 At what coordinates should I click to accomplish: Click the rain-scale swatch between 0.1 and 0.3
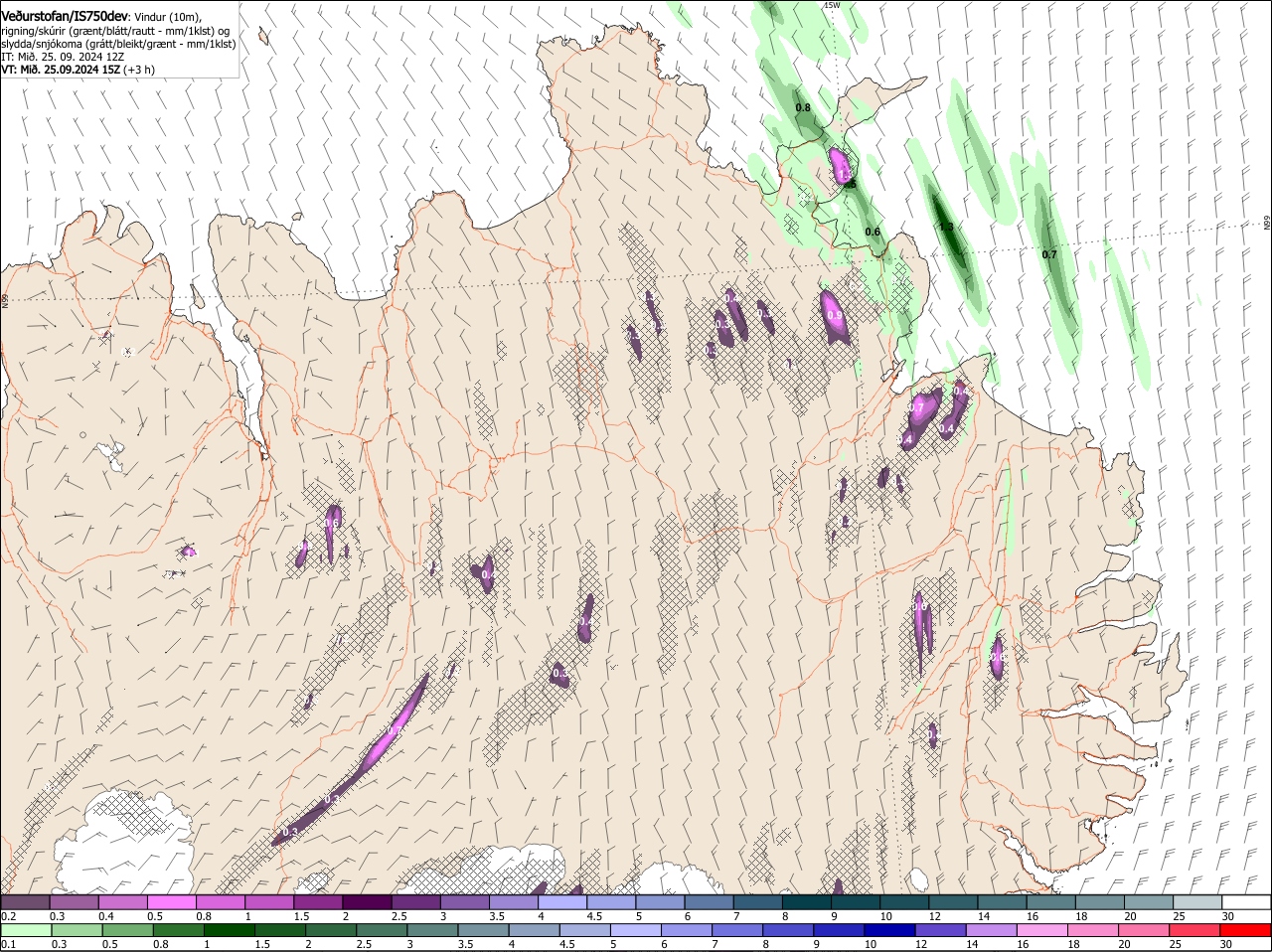25,930
